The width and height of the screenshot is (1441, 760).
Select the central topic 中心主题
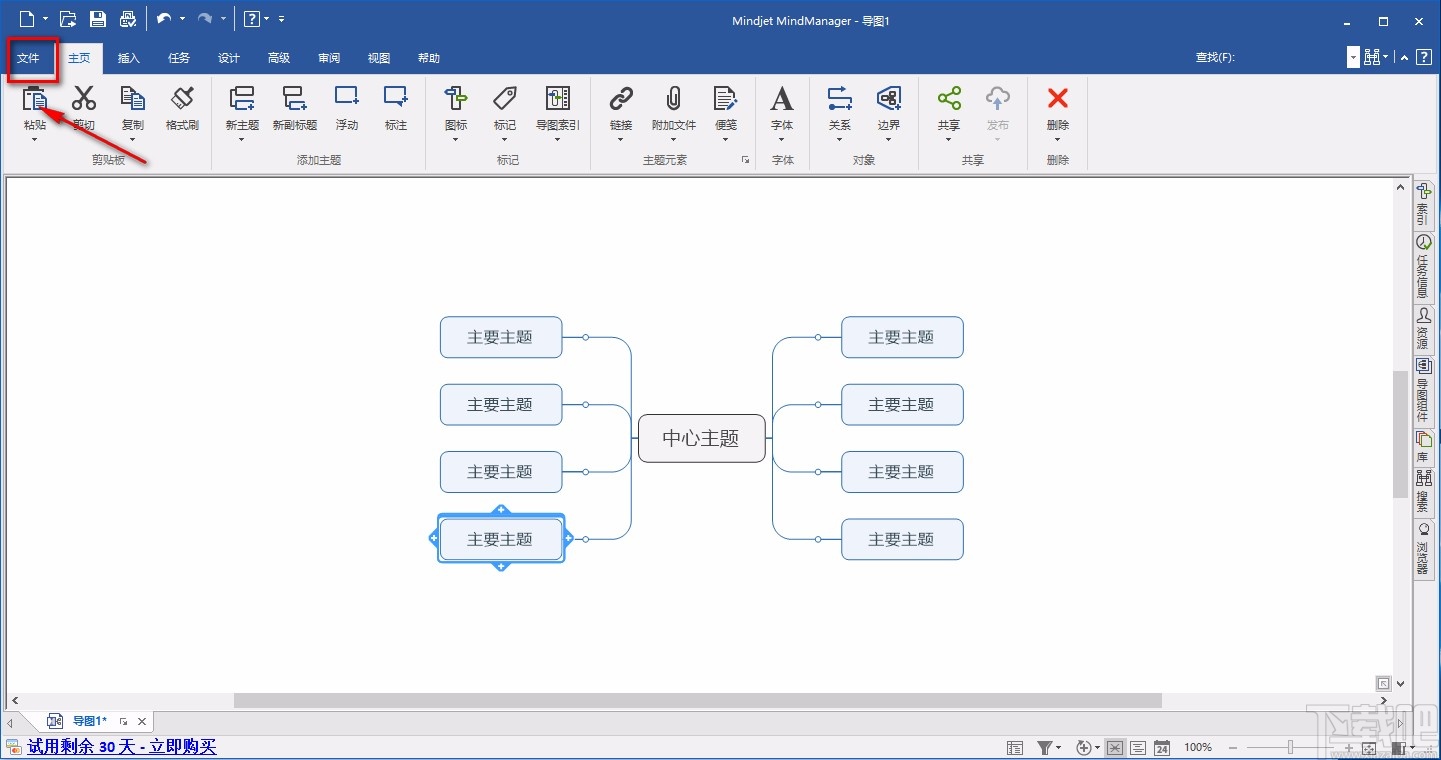coord(701,438)
